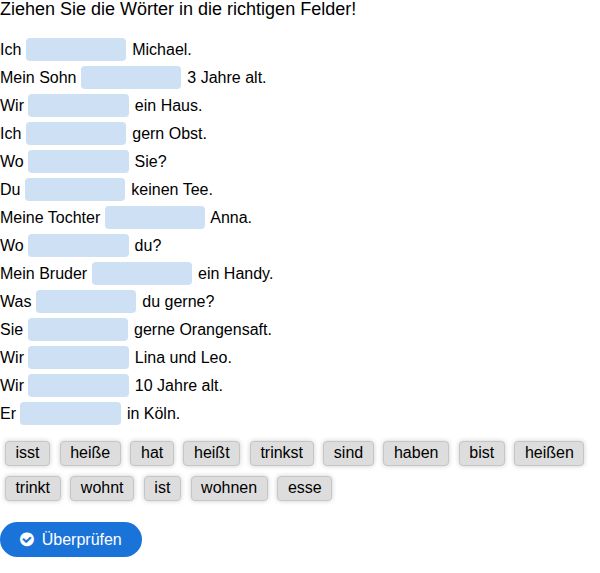Select the blank in 'Mein Bruder ... ein Handy.'
This screenshot has width=600, height=573.
click(142, 274)
